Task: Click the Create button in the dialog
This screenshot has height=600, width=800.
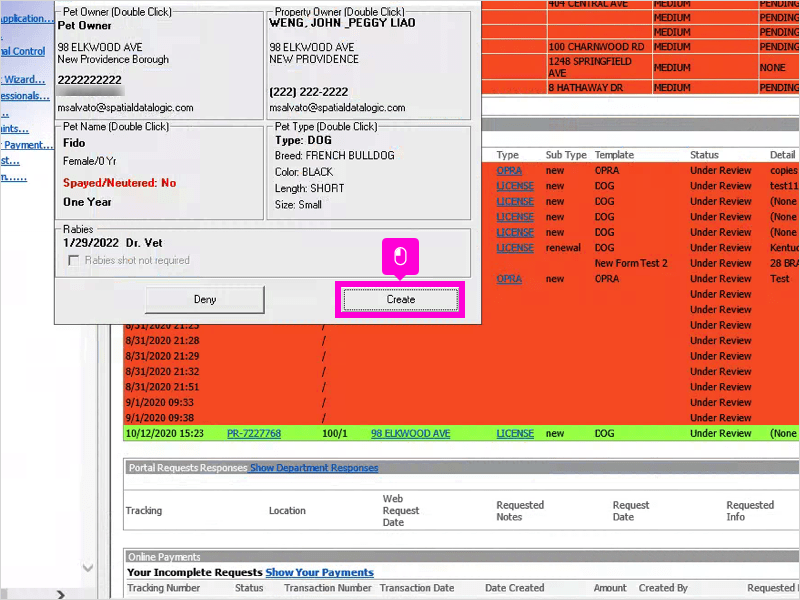Action: point(401,299)
